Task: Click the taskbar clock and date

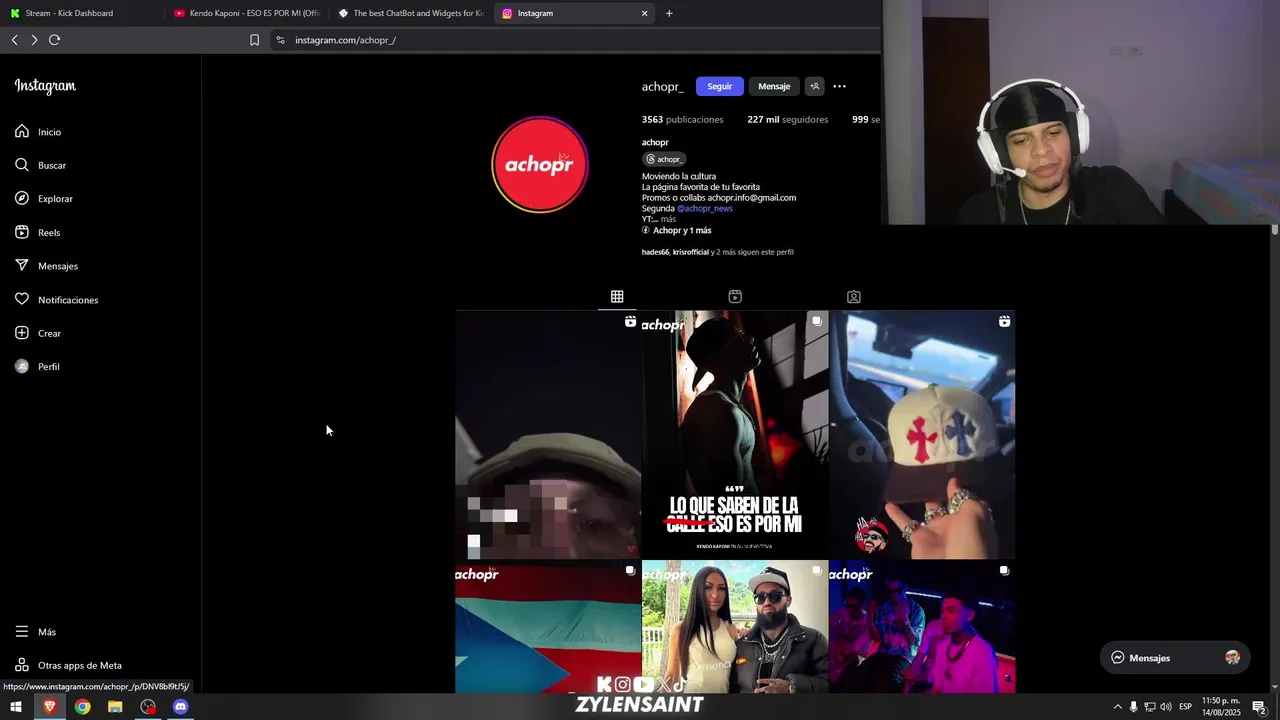Action: point(1221,707)
